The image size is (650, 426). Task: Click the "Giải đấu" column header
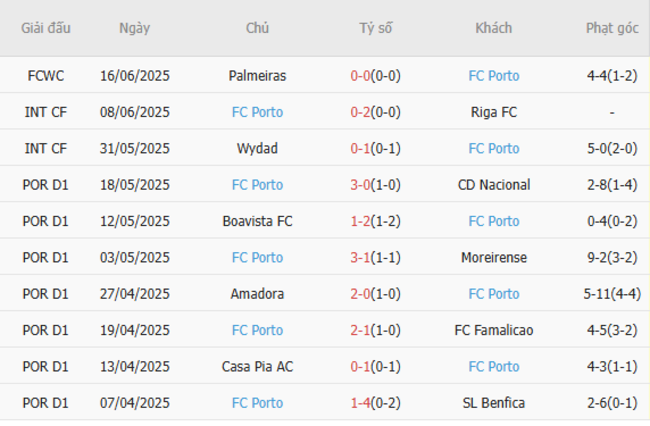coord(46,28)
